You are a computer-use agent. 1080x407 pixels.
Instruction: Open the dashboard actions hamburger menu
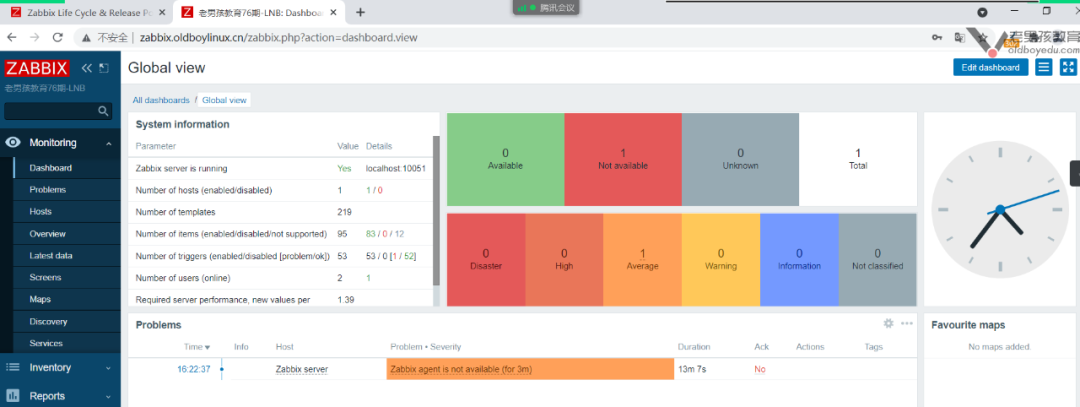point(1043,67)
